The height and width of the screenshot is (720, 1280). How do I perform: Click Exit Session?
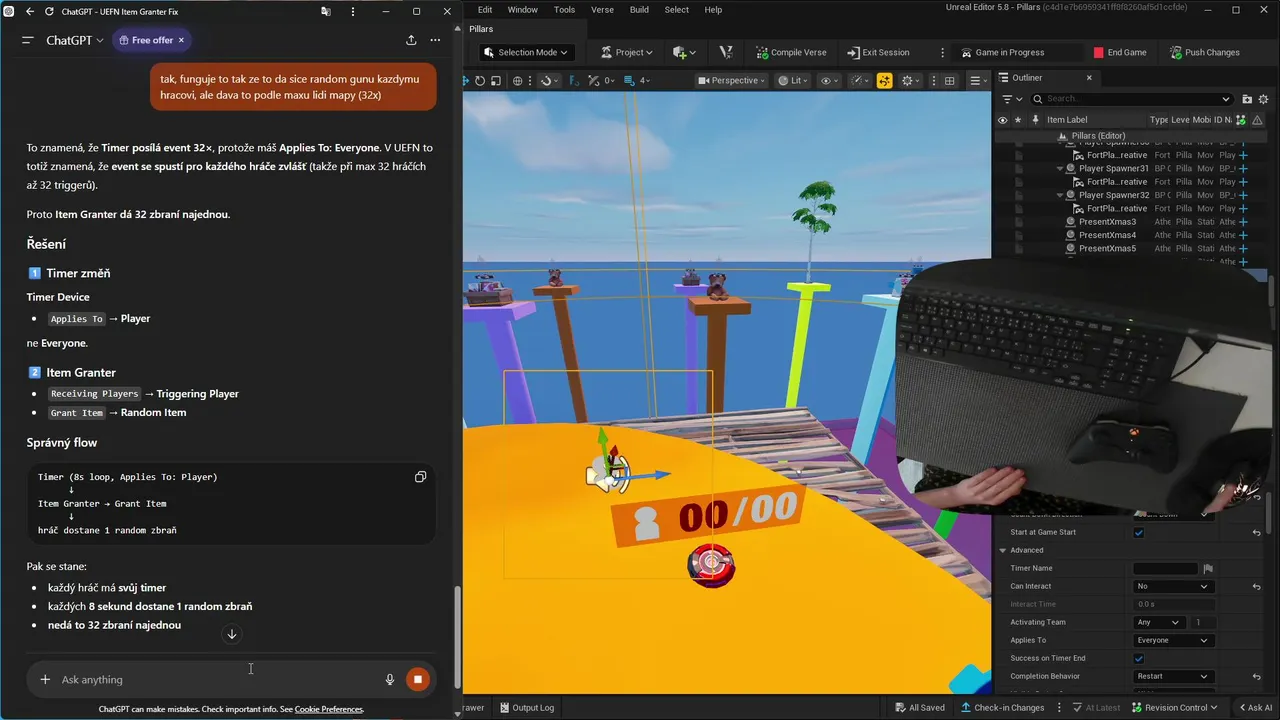878,52
